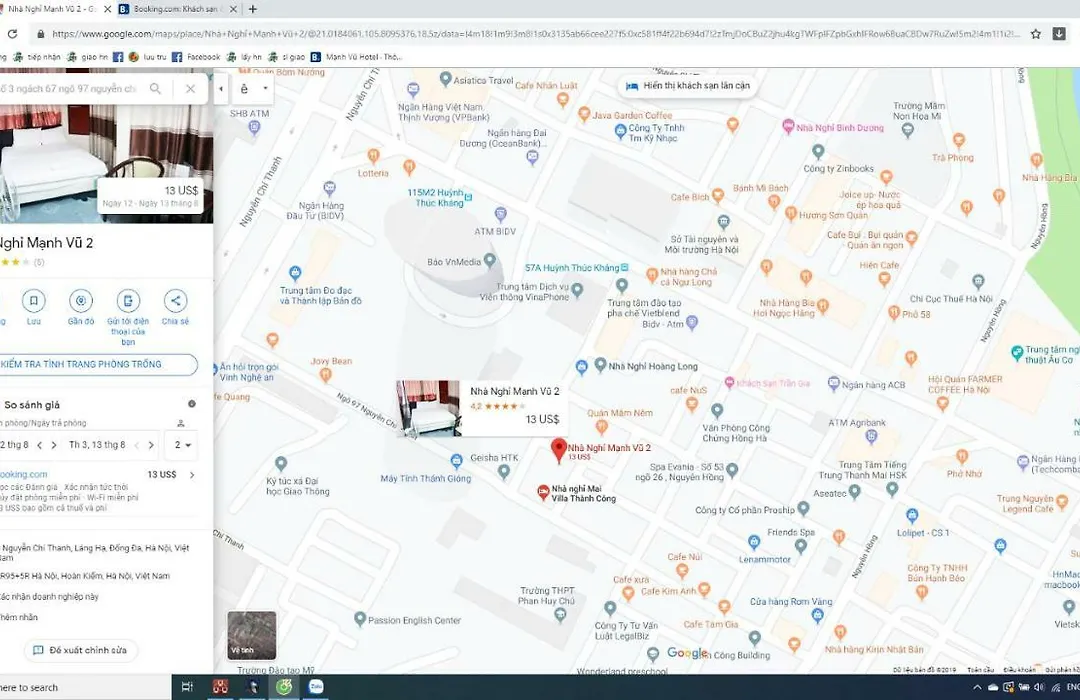
Task: Click the address bar URL field
Action: coord(535,34)
